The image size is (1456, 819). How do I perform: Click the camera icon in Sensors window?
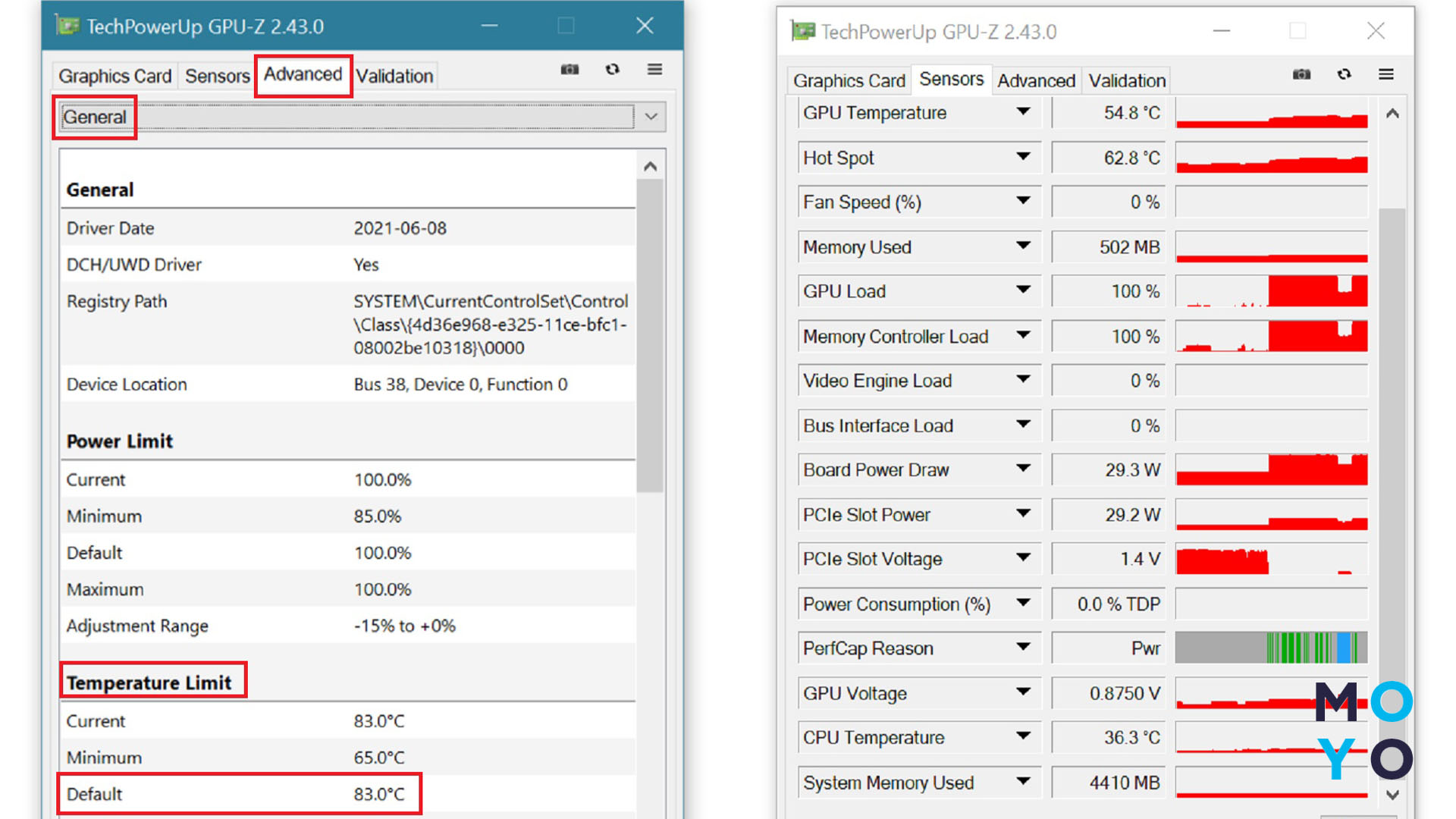pos(1301,74)
